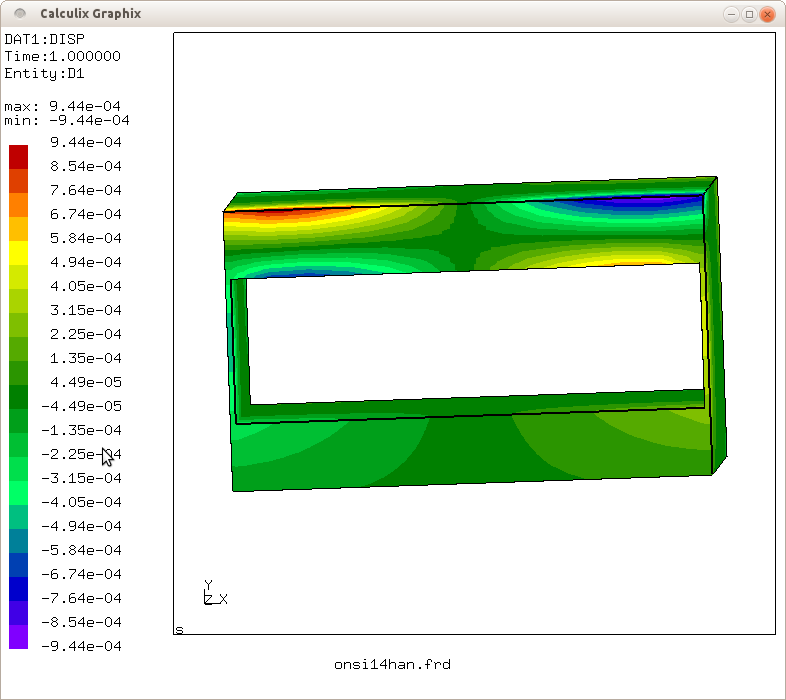786x700 pixels.
Task: Click the window menu icon left of title
Action: 20,14
